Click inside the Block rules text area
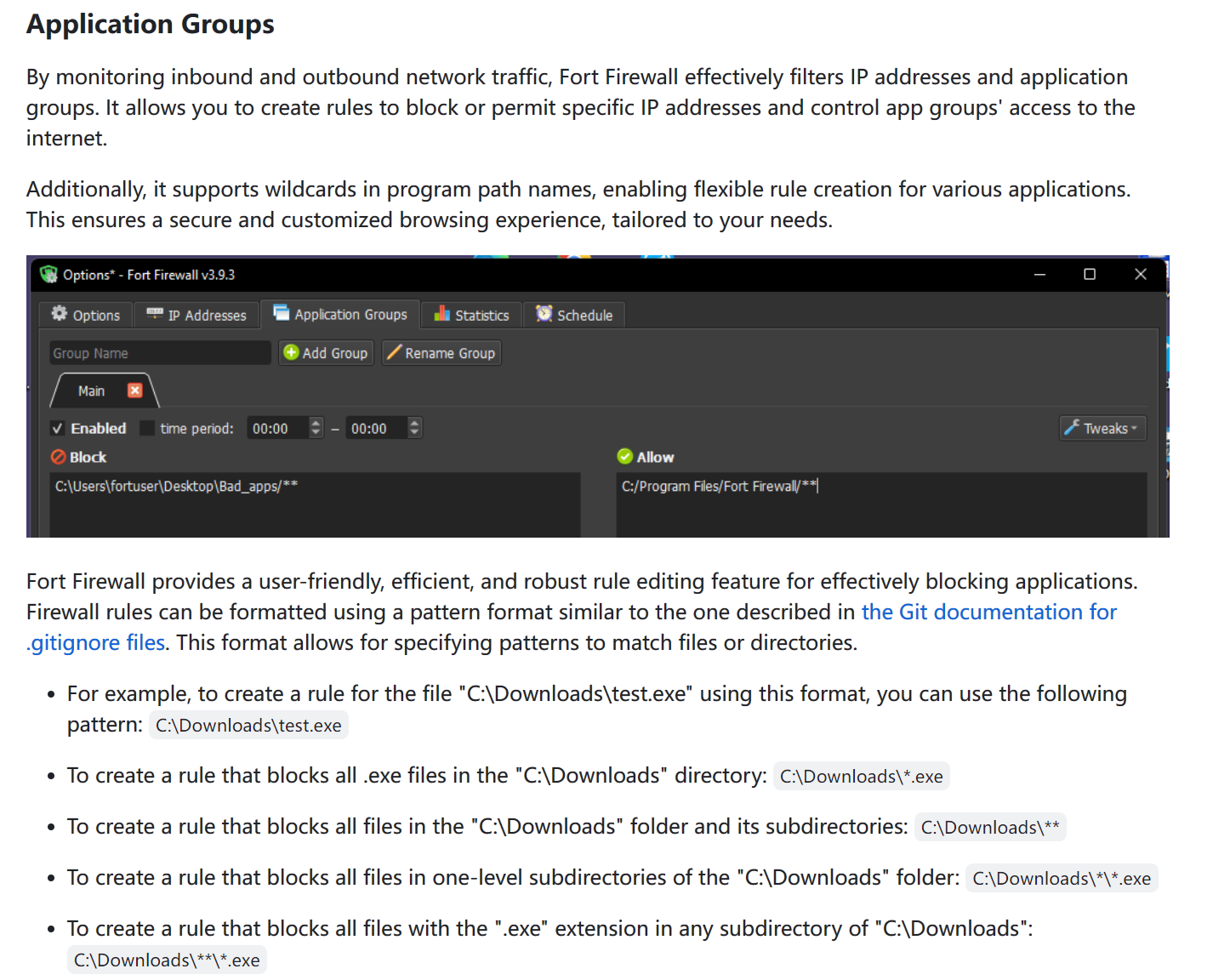This screenshot has height=980, width=1230. (x=315, y=510)
